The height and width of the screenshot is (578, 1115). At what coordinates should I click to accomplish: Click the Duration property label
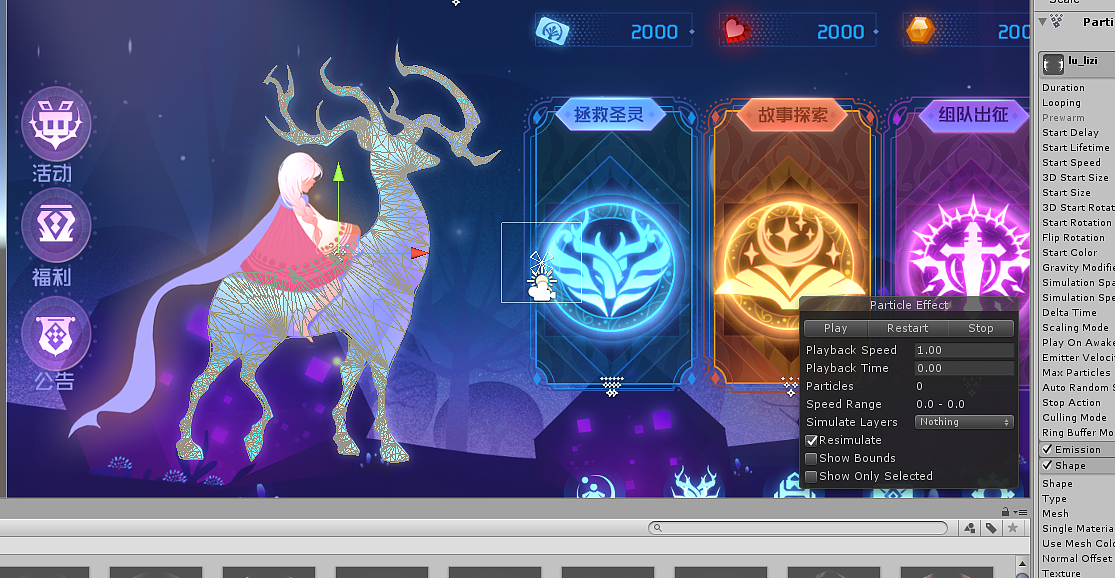click(1063, 87)
